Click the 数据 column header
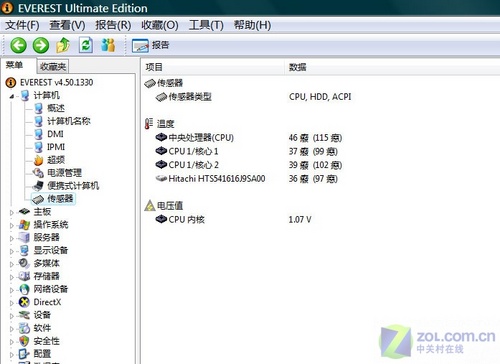 point(392,67)
